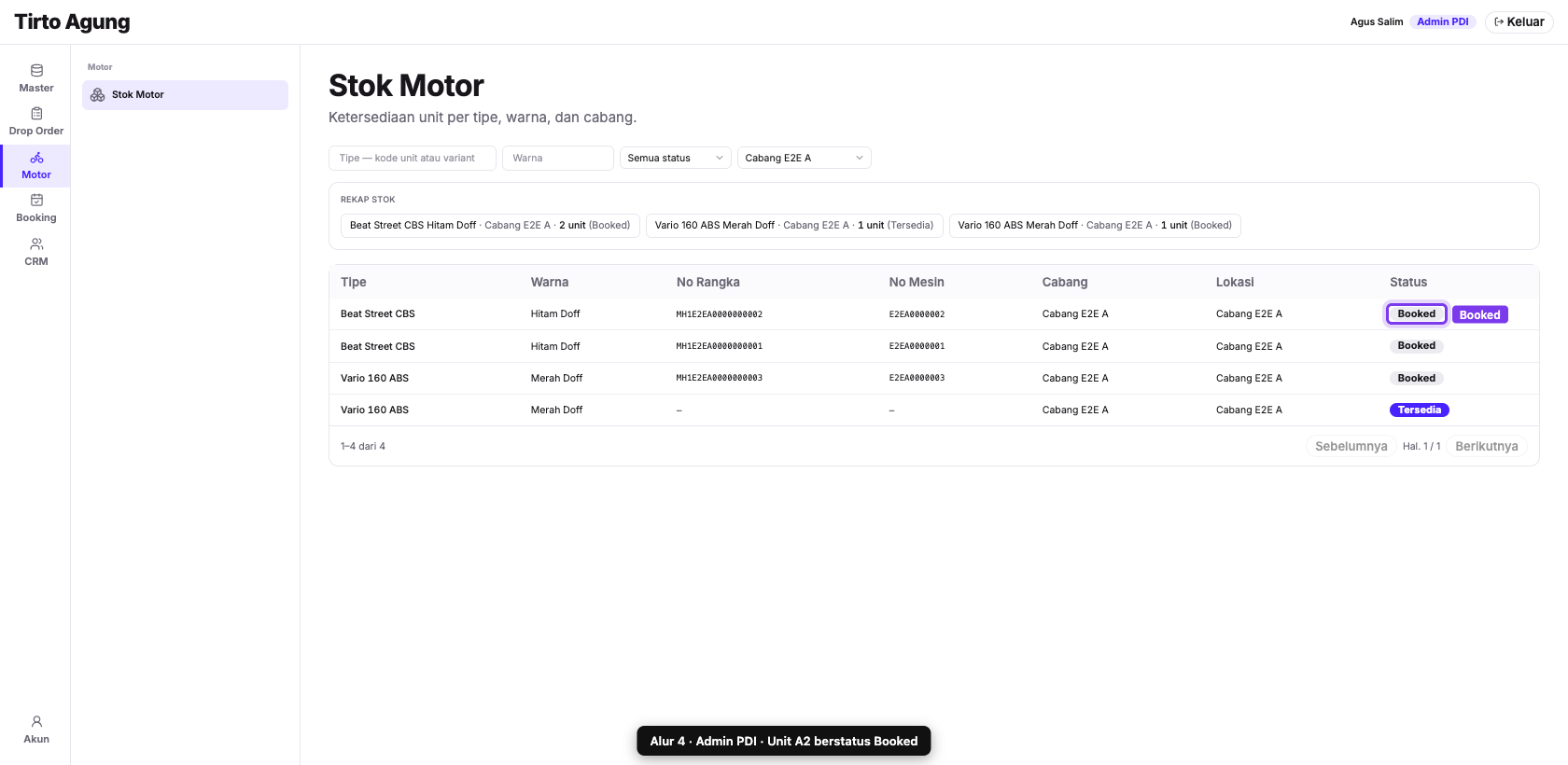Screen dimensions: 1568x765
Task: Open the Cabang E2E A dropdown
Action: [805, 158]
